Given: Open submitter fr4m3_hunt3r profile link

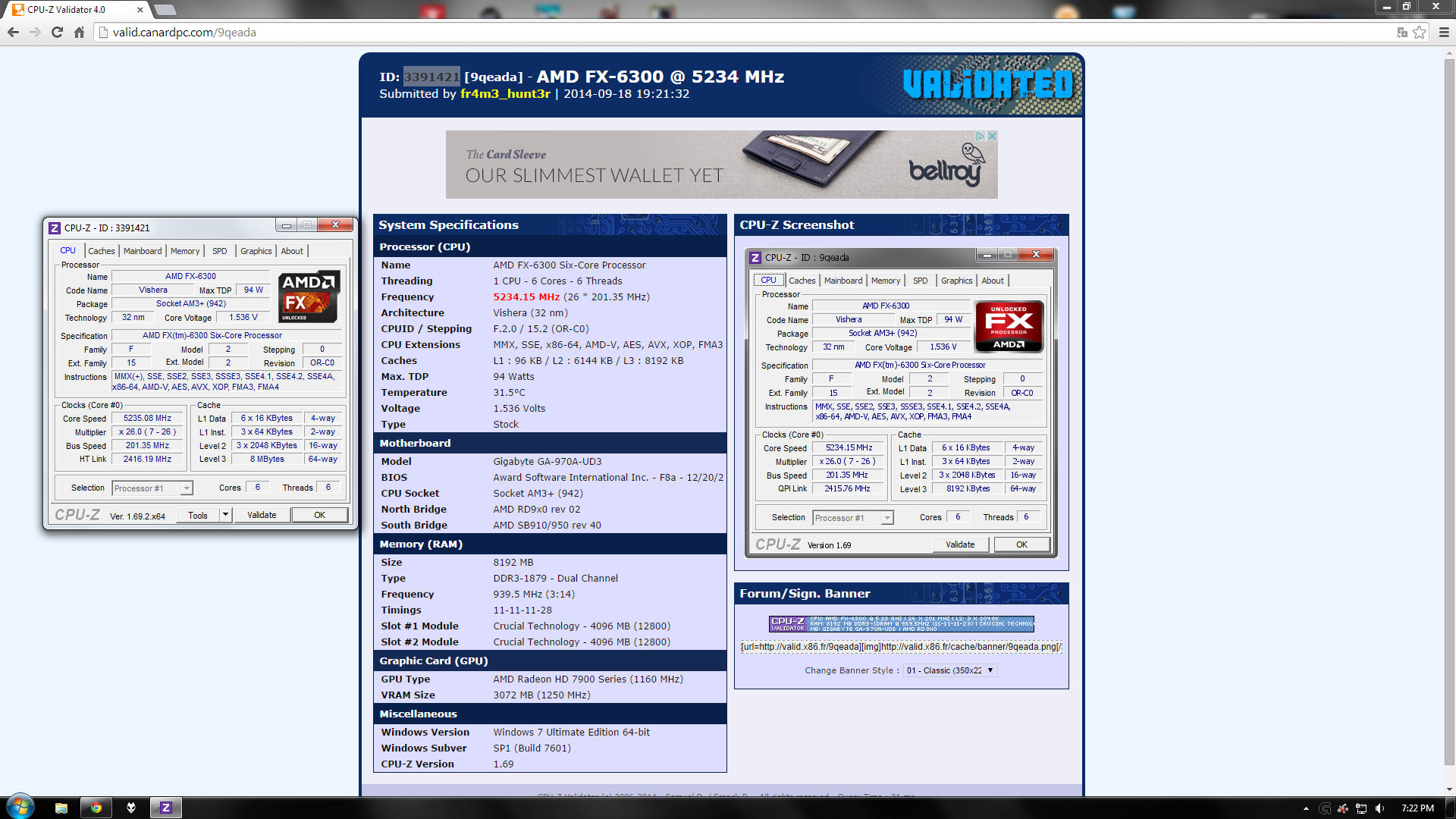Looking at the screenshot, I should coord(505,94).
